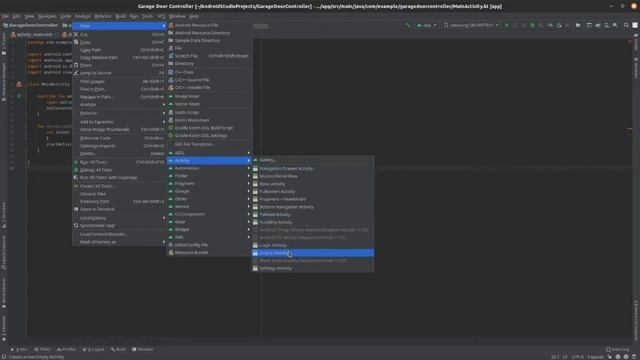Image resolution: width=640 pixels, height=360 pixels.
Task: Click the Paste clipboard icon
Action: [76, 65]
